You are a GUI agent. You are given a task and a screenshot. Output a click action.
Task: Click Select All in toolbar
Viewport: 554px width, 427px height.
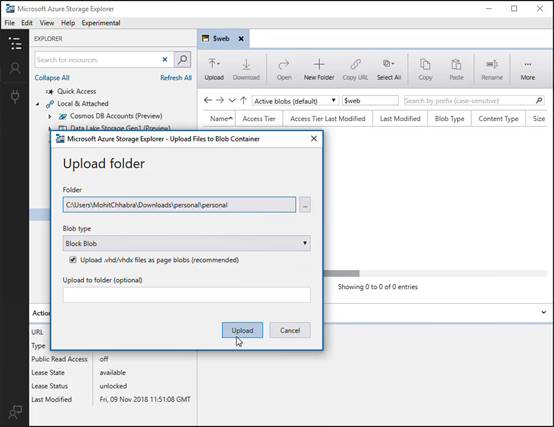point(389,70)
